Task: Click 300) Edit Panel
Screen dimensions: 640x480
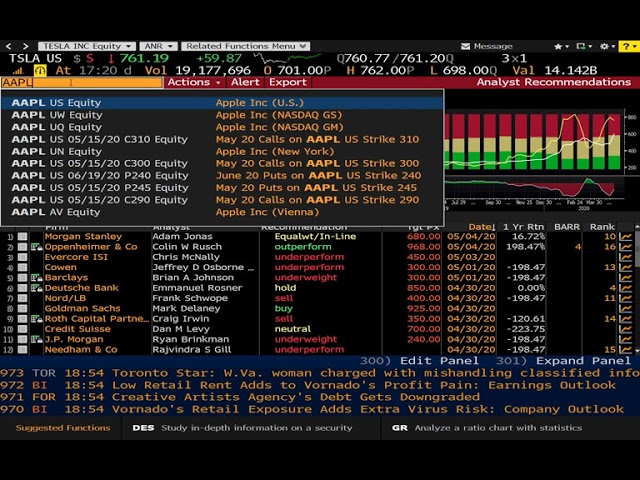Action: click(x=419, y=361)
